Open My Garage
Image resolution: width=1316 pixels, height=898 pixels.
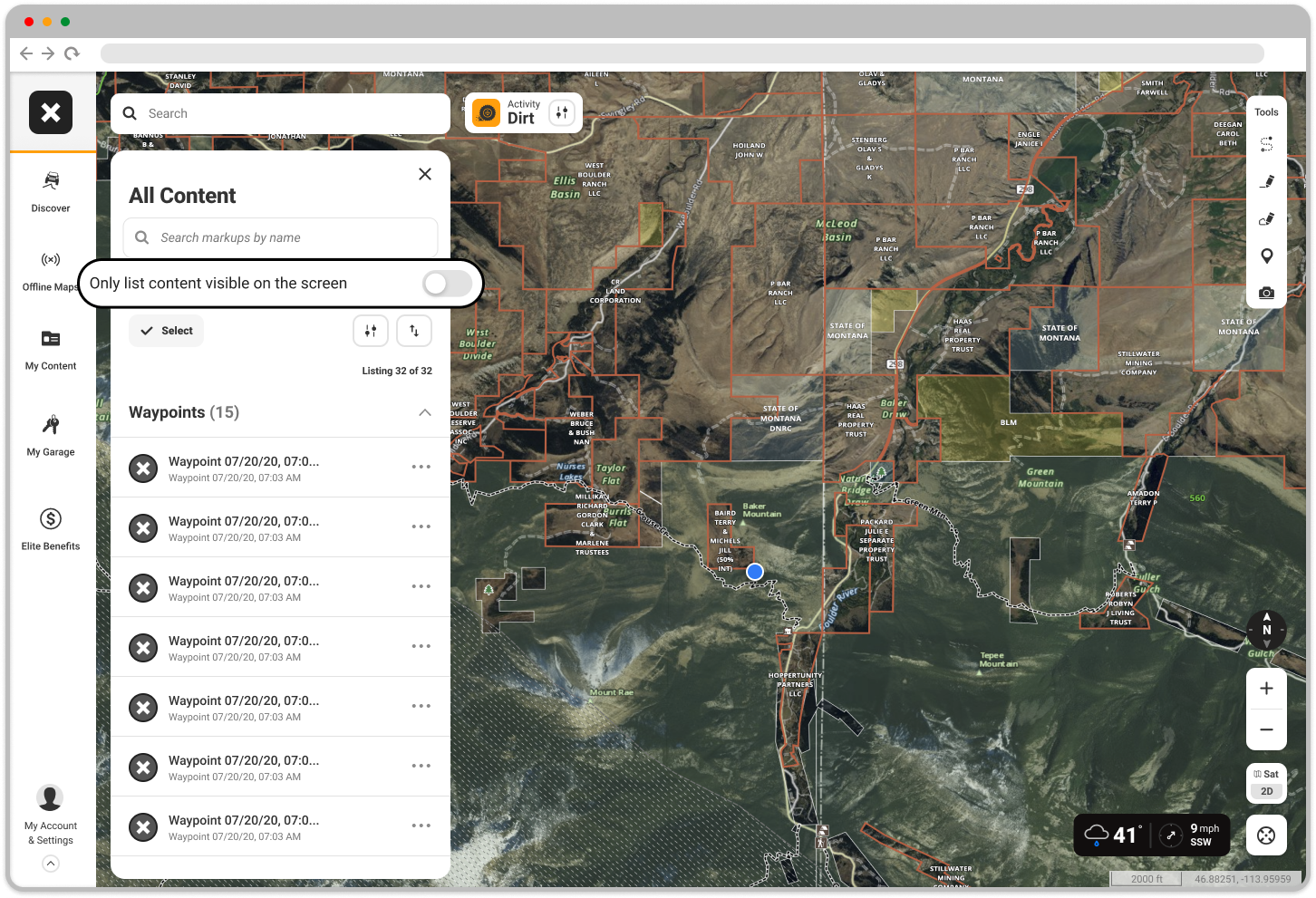[x=51, y=436]
